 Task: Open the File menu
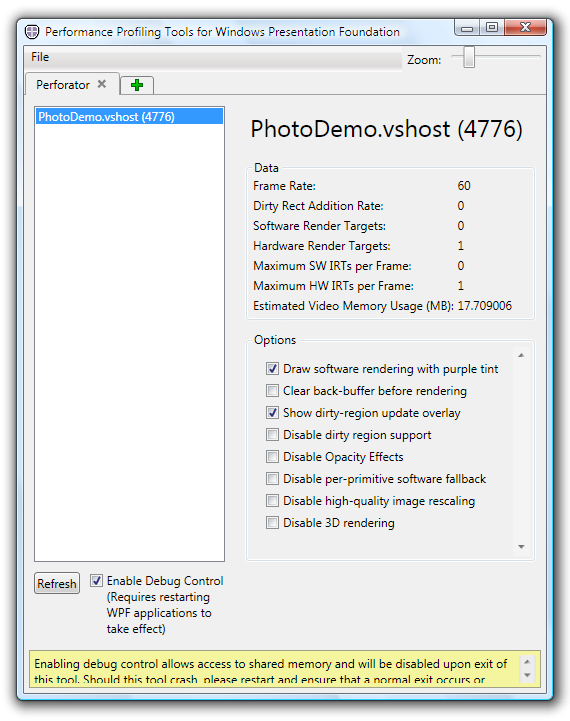pyautogui.click(x=40, y=57)
